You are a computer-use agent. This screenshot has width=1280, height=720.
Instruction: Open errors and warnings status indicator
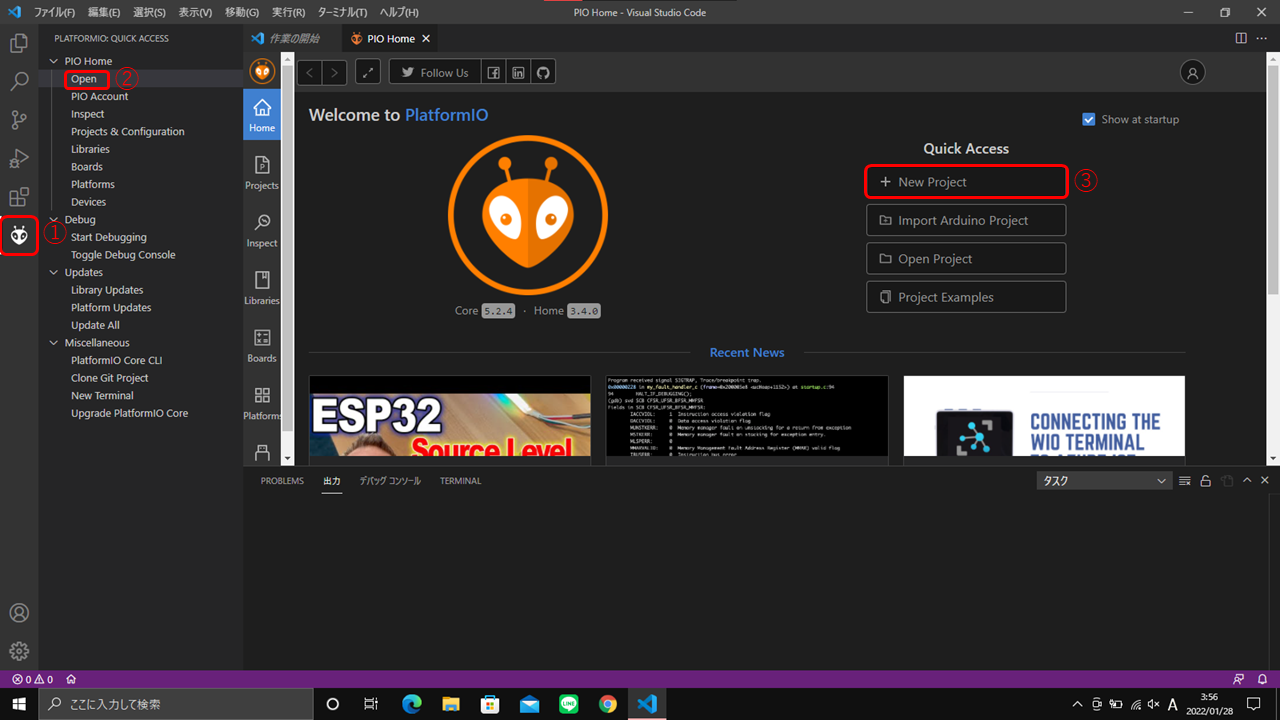coord(32,679)
